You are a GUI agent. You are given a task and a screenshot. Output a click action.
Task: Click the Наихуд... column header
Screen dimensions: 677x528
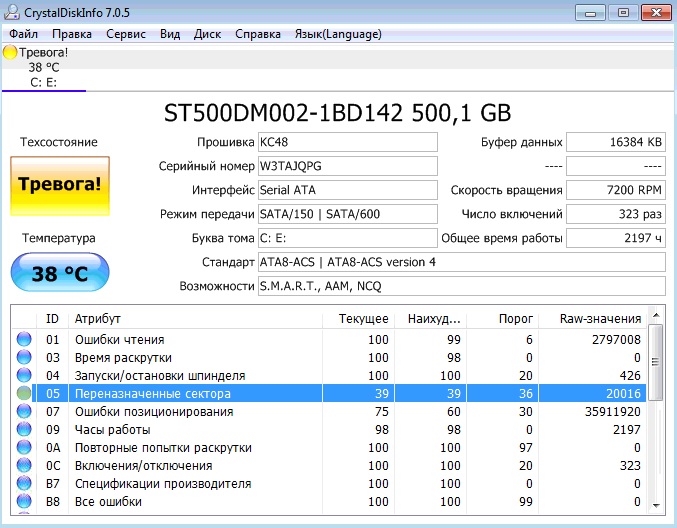[430, 319]
